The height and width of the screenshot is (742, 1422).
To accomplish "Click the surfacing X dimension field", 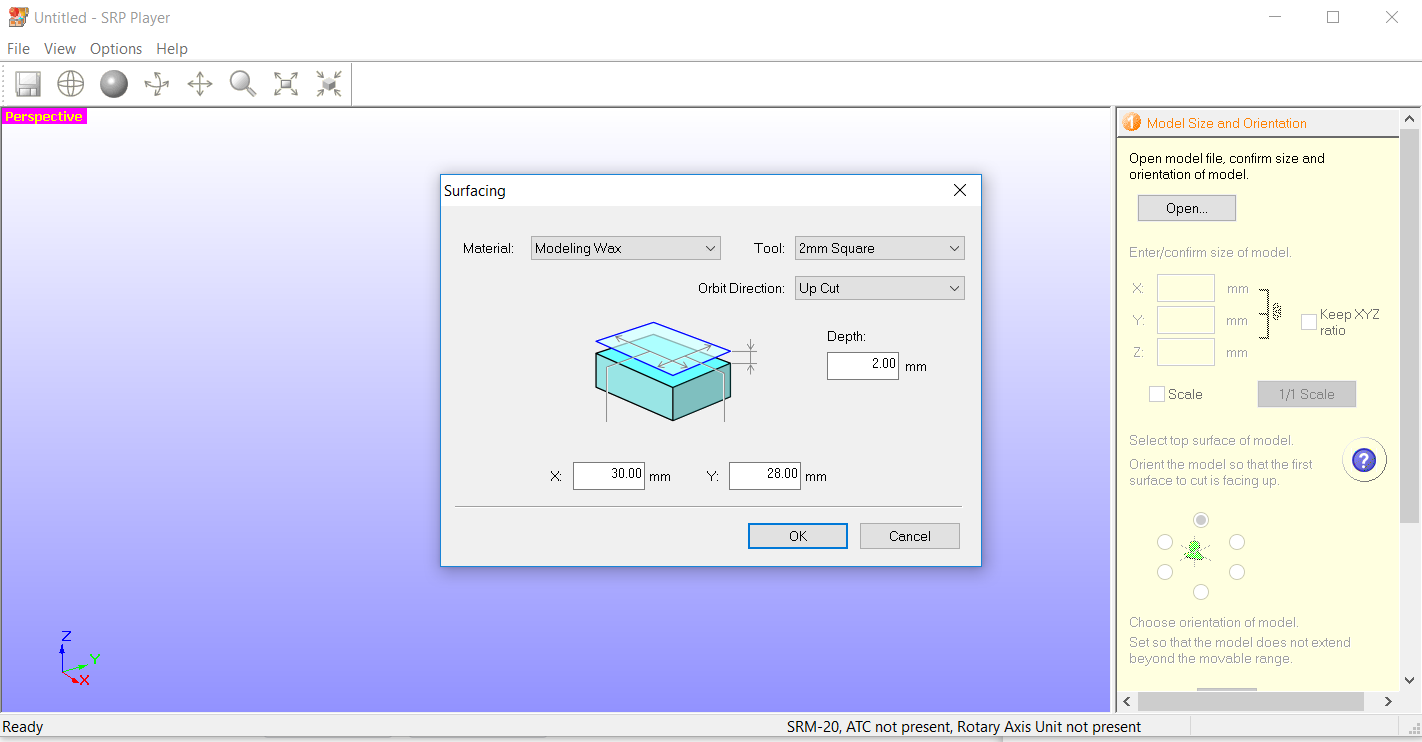I will [609, 476].
